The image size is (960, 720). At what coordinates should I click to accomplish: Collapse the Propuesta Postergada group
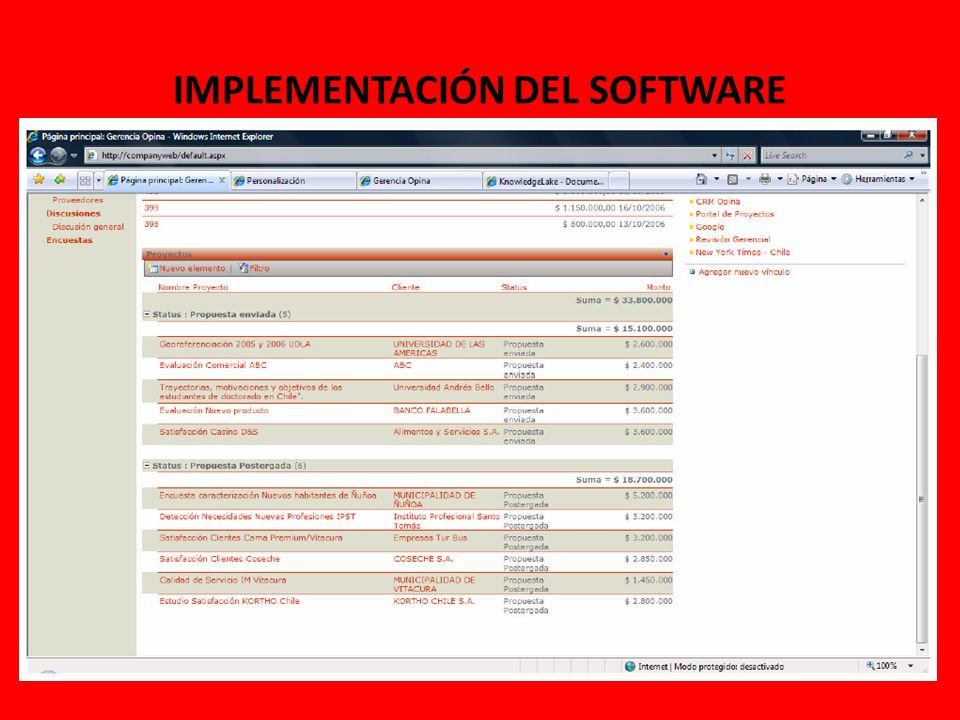[x=147, y=466]
